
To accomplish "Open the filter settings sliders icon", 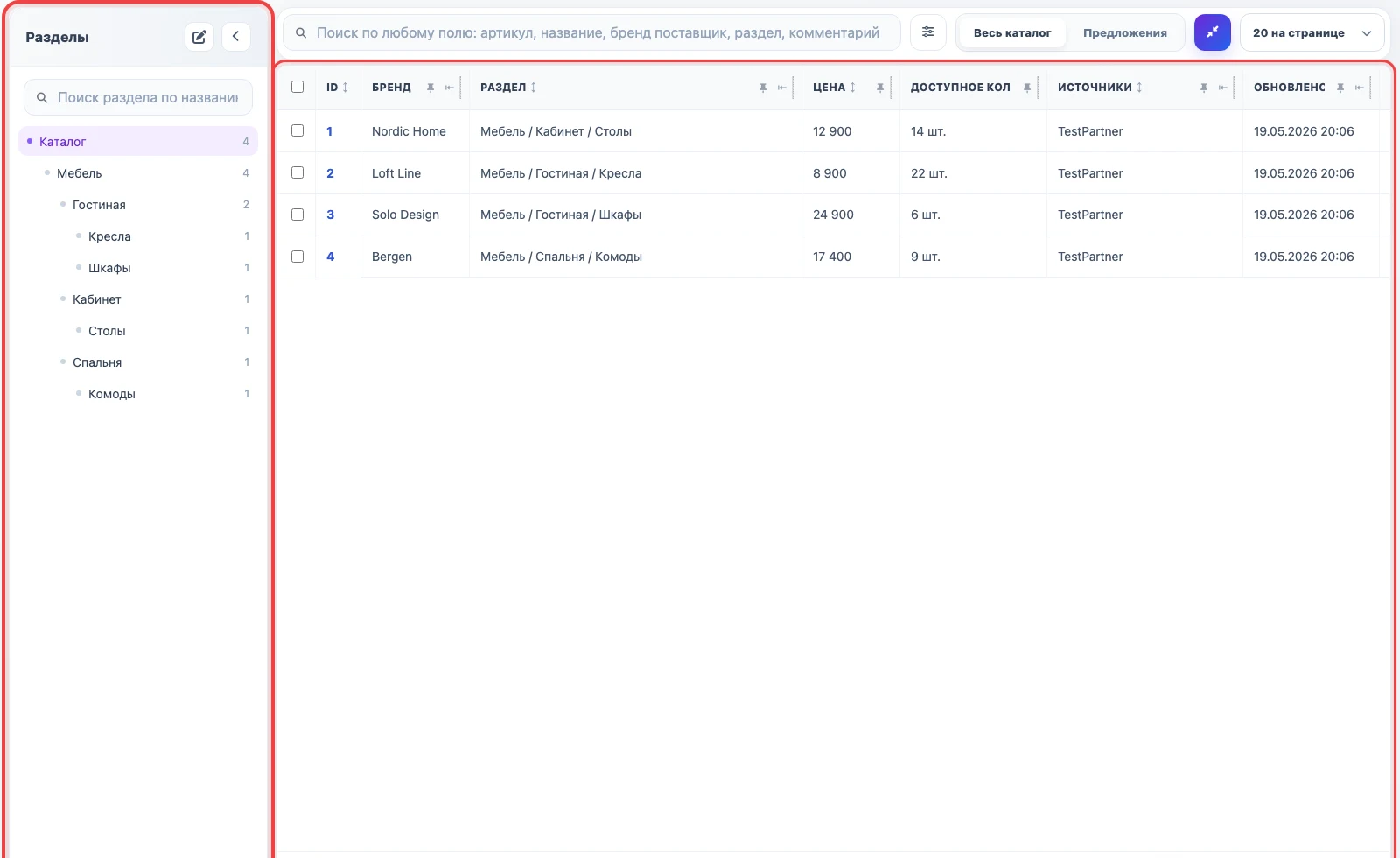I will pos(928,32).
